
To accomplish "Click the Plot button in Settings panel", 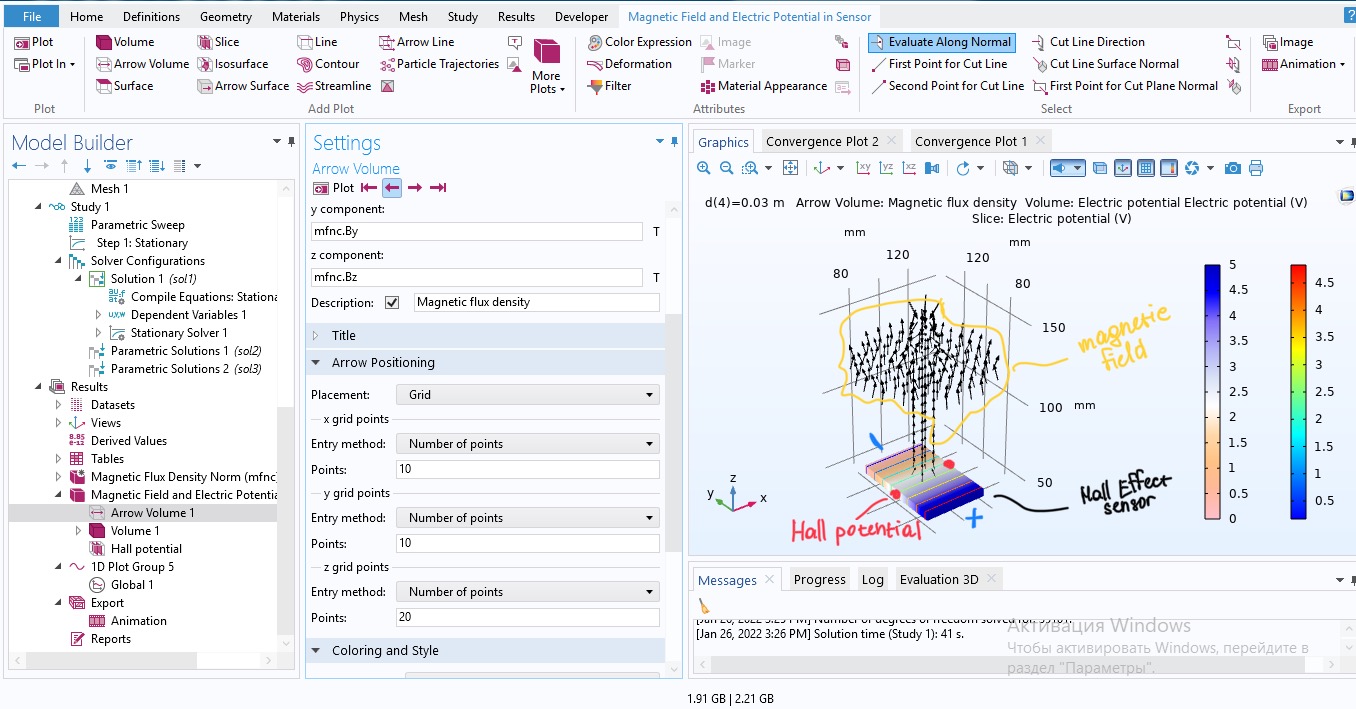I will tap(334, 188).
